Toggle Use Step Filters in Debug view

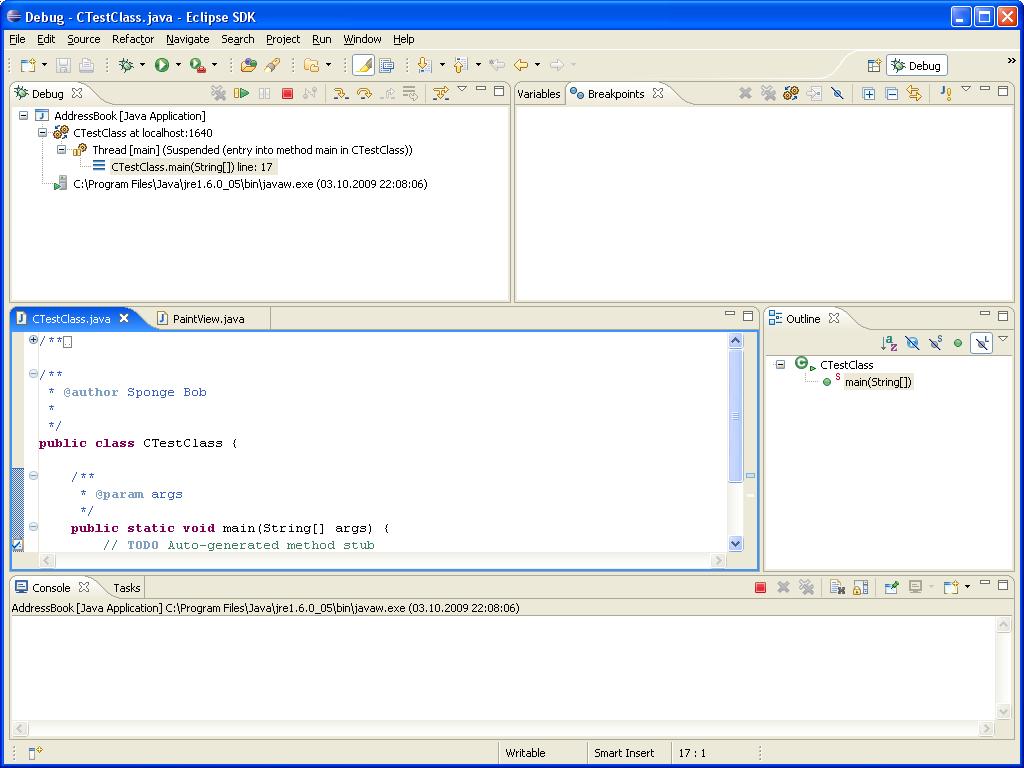[x=441, y=93]
